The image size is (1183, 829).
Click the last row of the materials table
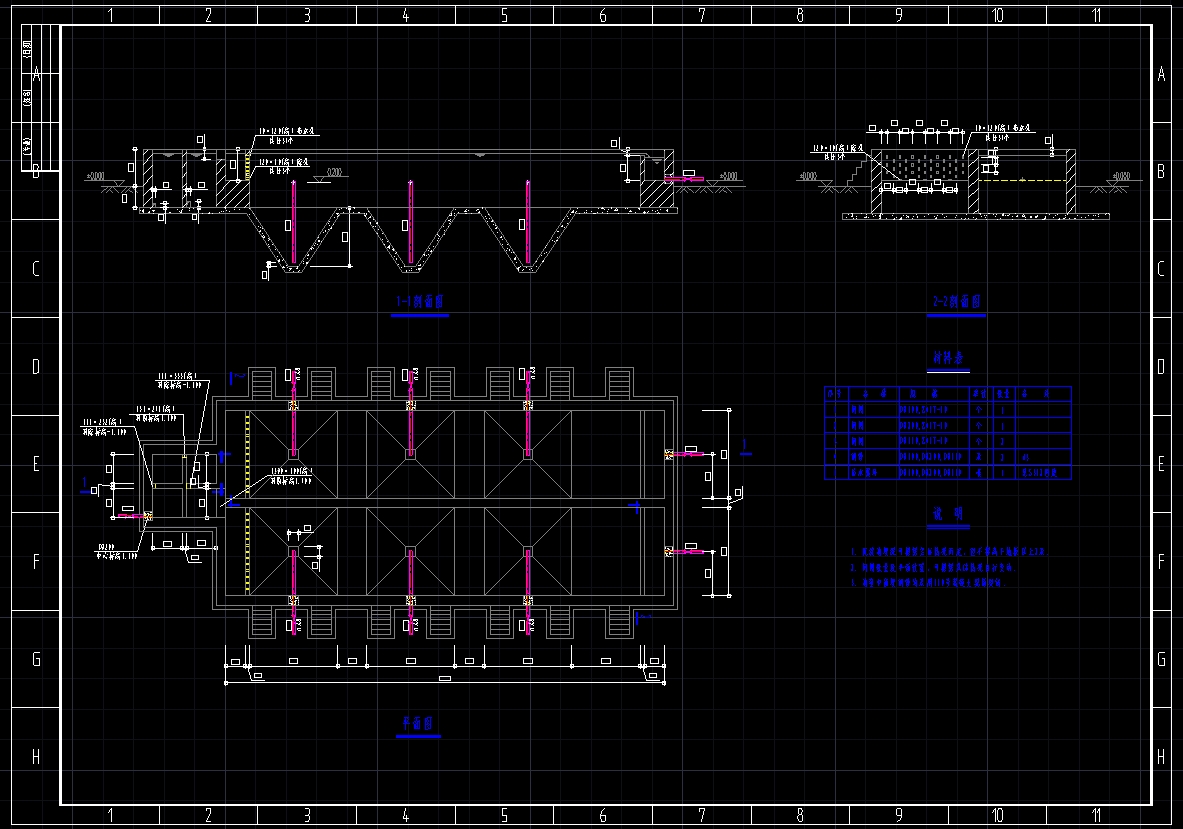[x=947, y=472]
